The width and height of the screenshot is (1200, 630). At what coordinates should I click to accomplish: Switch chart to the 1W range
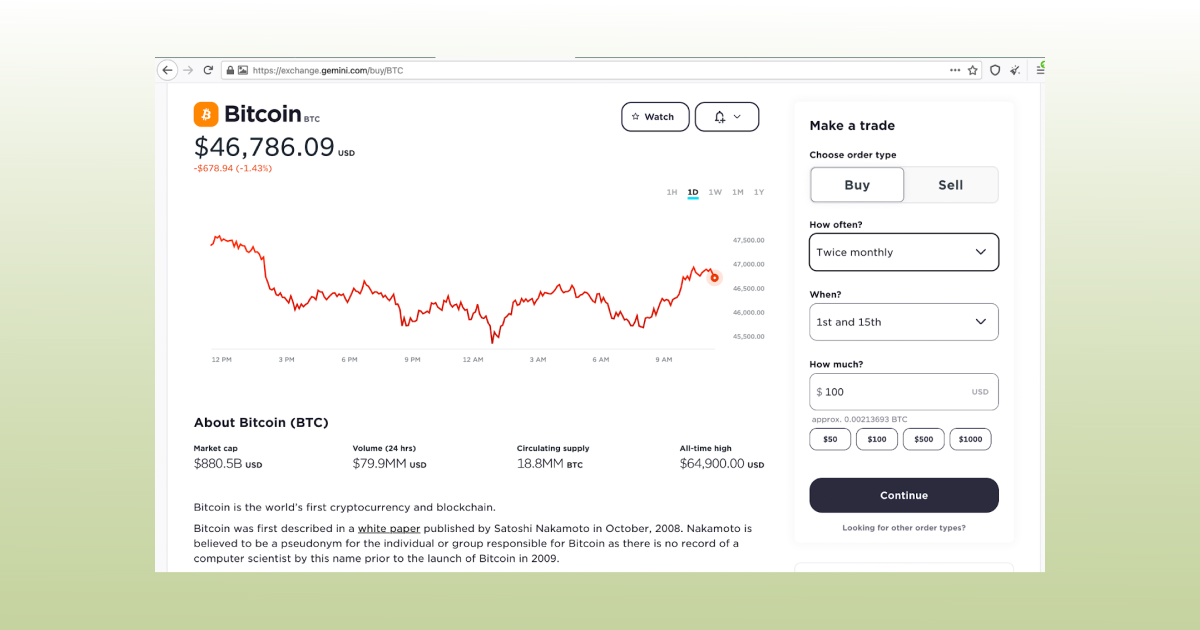715,192
